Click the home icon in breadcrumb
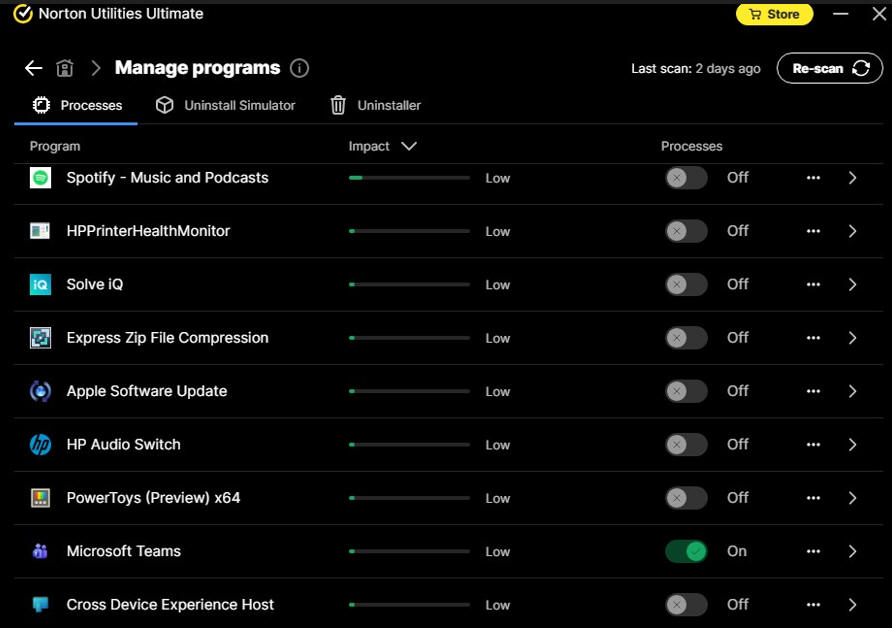The width and height of the screenshot is (892, 628). click(x=65, y=68)
